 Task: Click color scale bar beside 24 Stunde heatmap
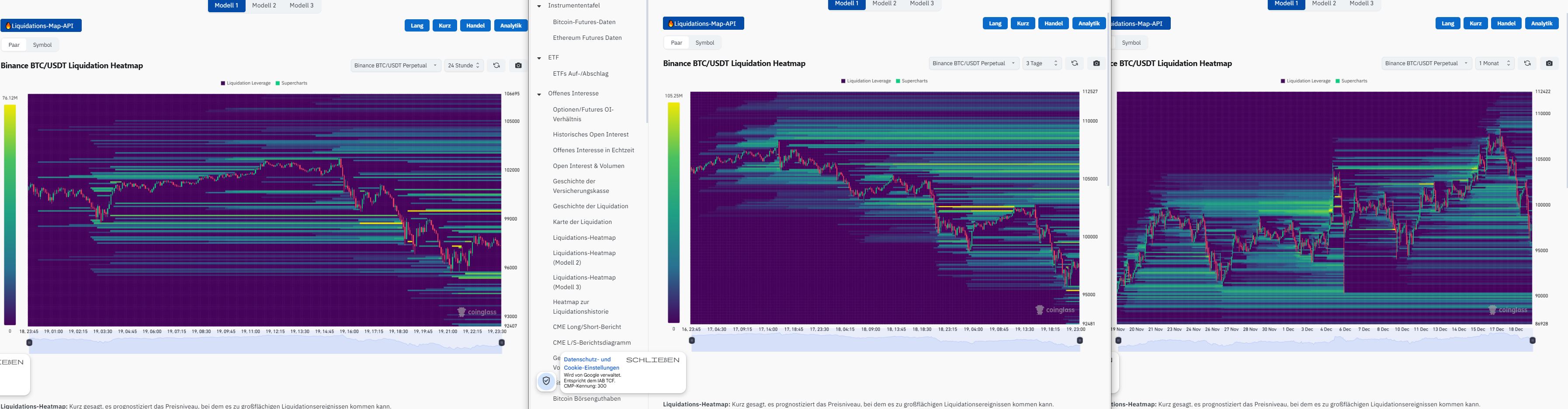[x=10, y=214]
